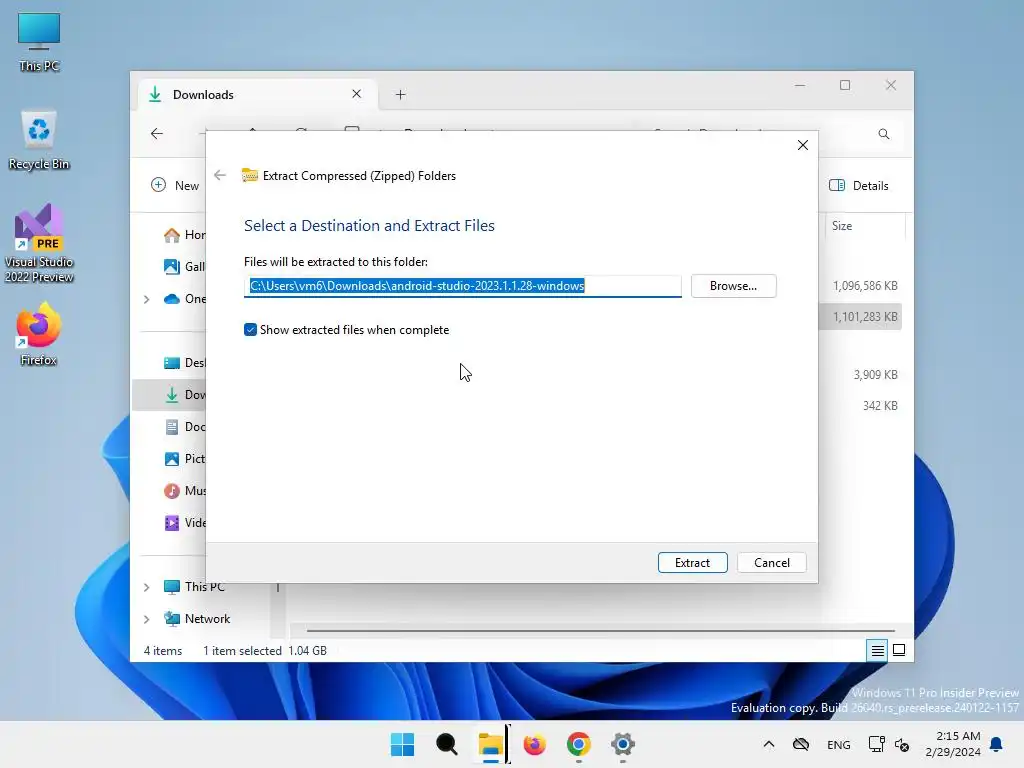Open Browse… to choose destination folder
The height and width of the screenshot is (768, 1024).
pos(733,286)
